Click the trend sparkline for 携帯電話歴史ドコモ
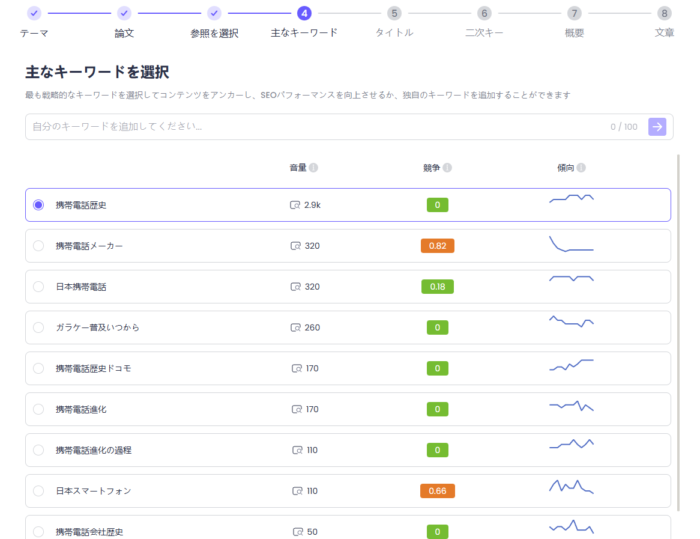The image size is (700, 539). (571, 365)
